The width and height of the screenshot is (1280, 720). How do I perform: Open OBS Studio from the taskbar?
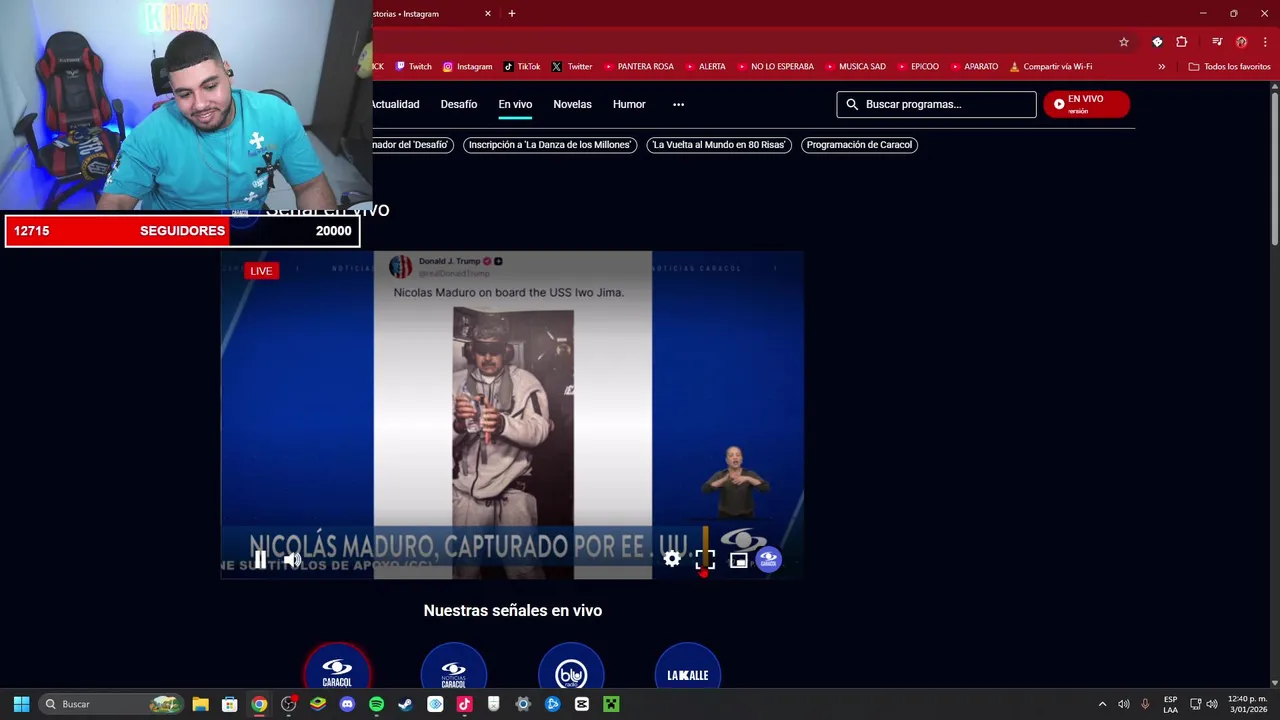tap(288, 704)
